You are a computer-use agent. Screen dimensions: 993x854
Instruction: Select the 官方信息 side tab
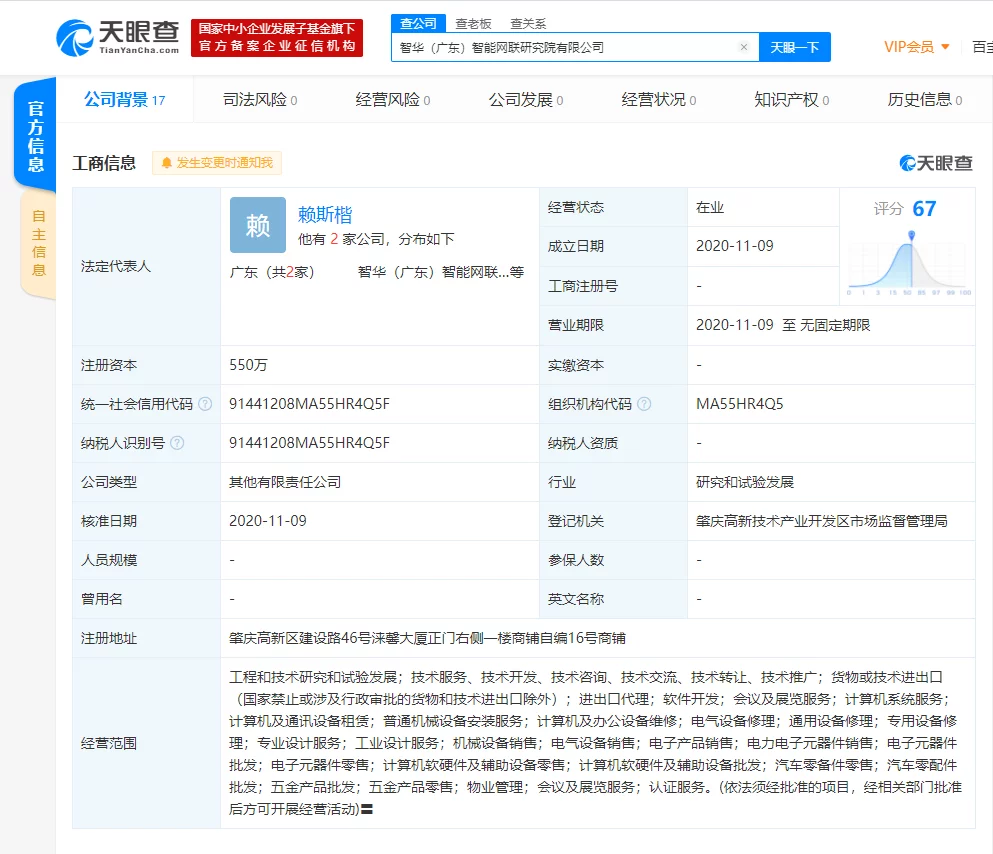pos(35,135)
